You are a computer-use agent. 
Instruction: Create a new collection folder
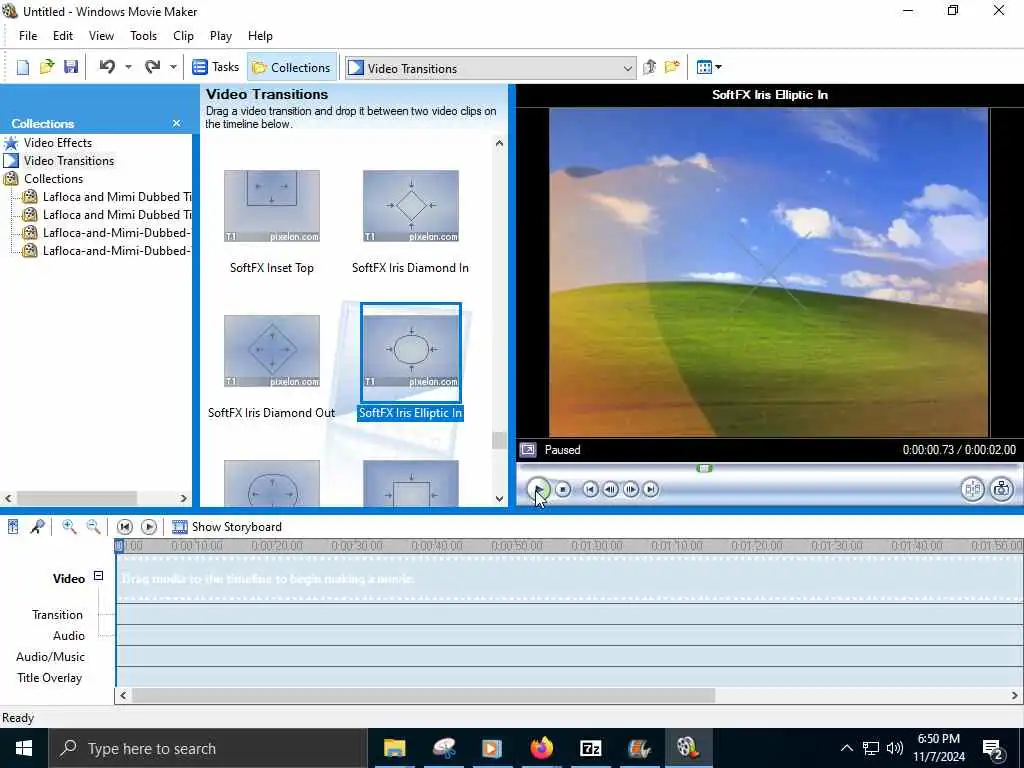[672, 67]
